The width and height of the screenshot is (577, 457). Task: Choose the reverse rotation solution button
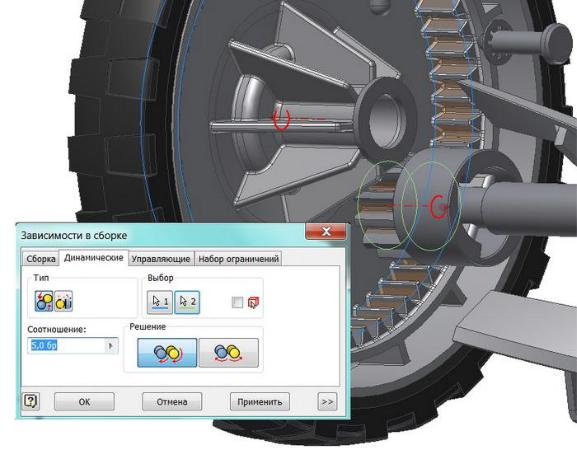[229, 353]
